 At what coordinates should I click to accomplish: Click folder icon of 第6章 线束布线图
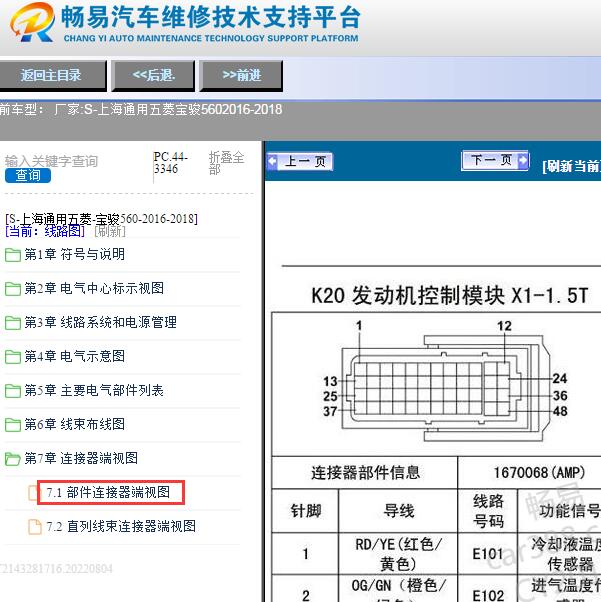pos(13,425)
